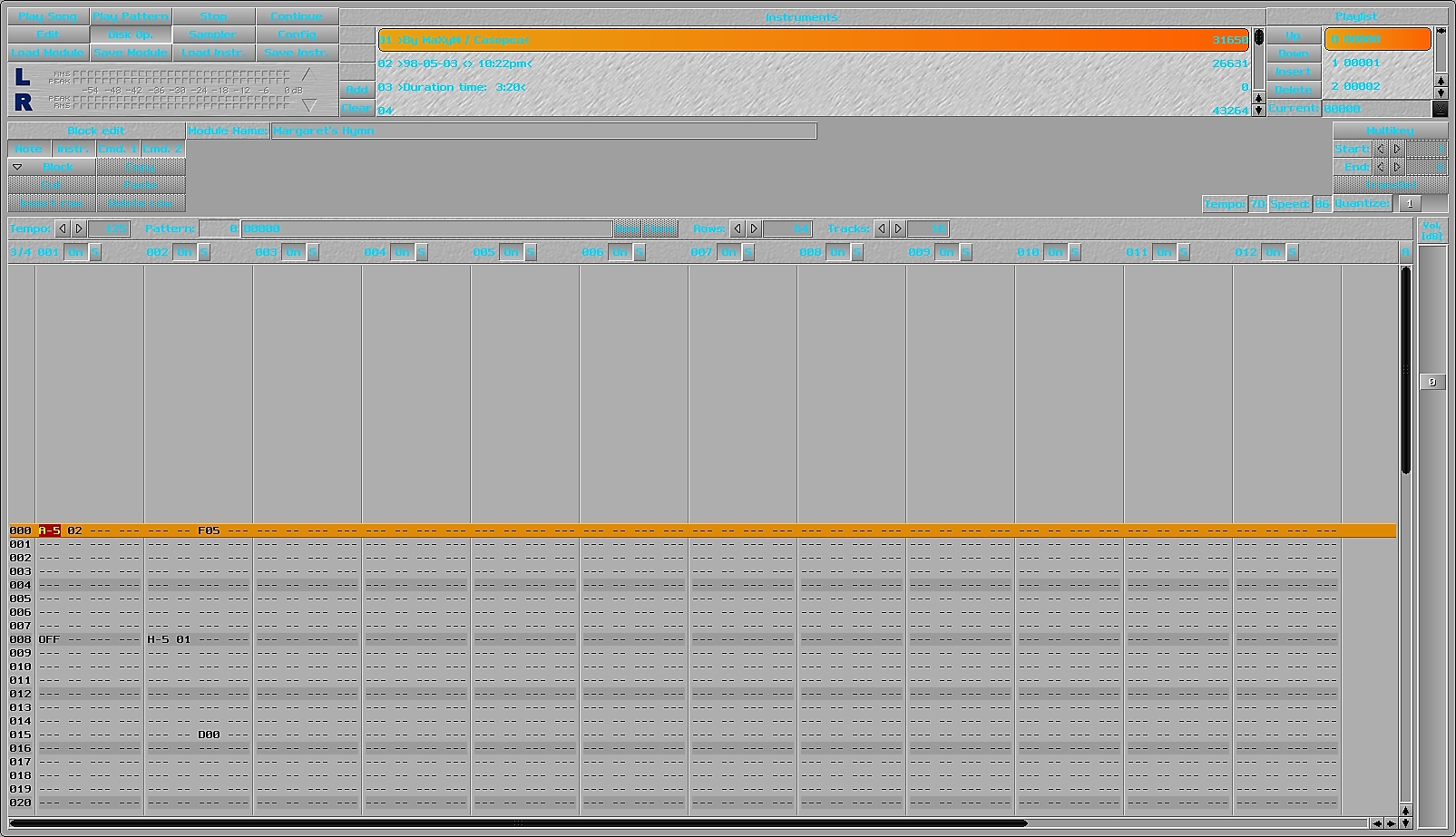Solo track 002 with S button
Viewport: 1456px width, 837px height.
[x=204, y=253]
